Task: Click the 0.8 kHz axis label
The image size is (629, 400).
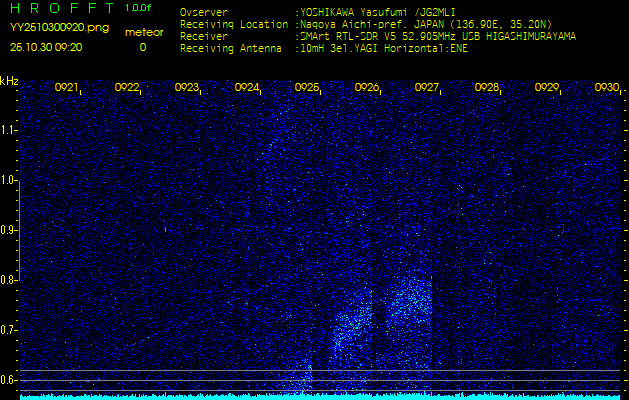Action: point(8,280)
